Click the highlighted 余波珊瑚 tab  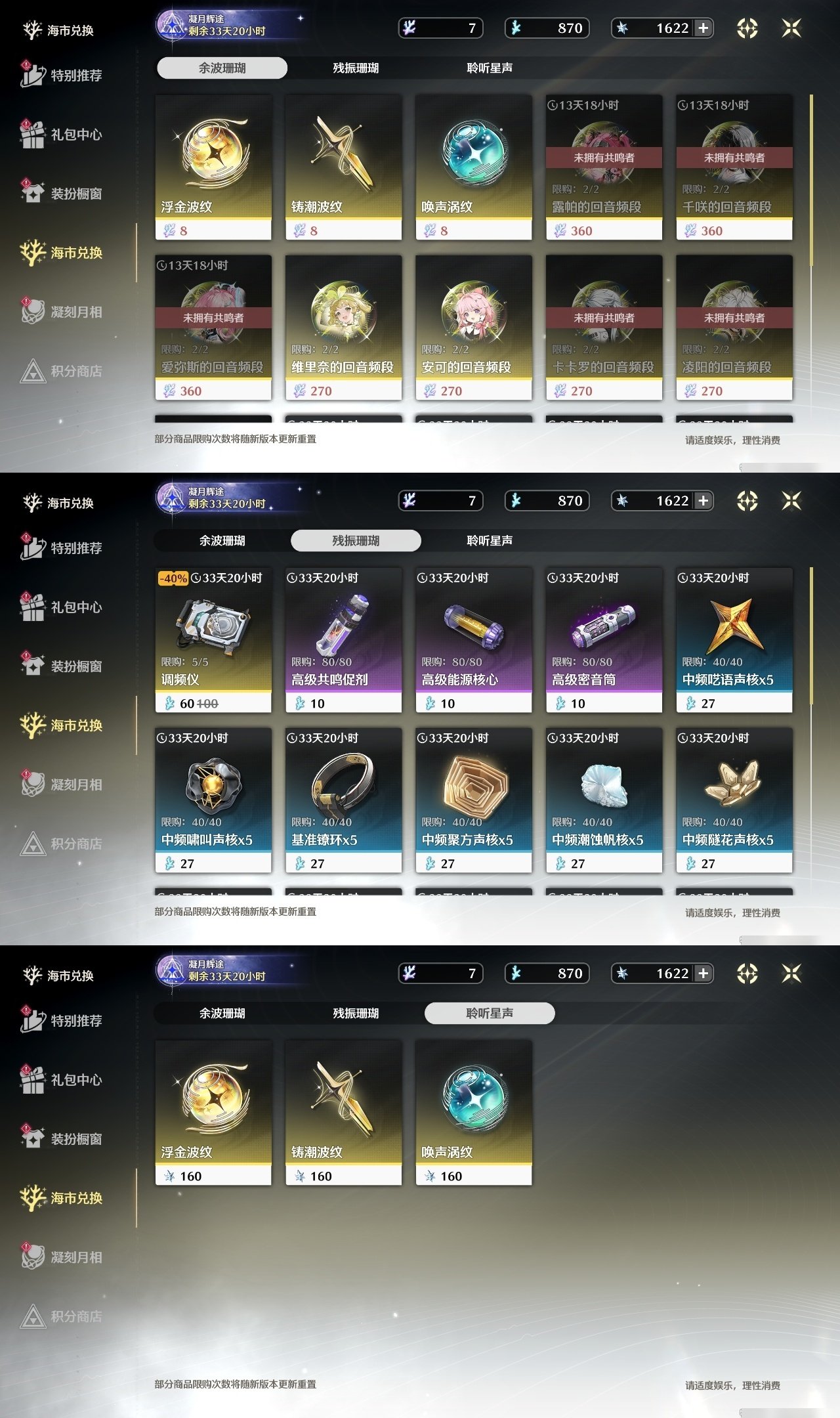coord(222,68)
